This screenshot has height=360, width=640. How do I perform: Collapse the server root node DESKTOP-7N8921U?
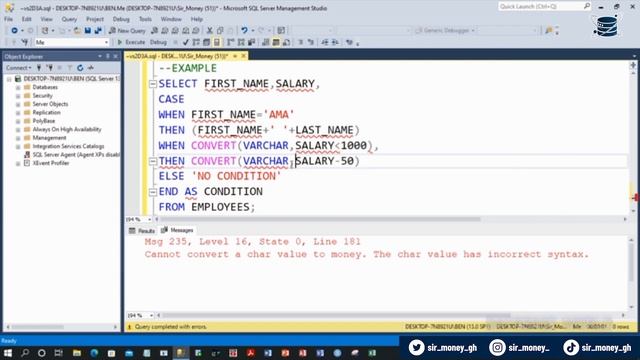tap(9, 79)
